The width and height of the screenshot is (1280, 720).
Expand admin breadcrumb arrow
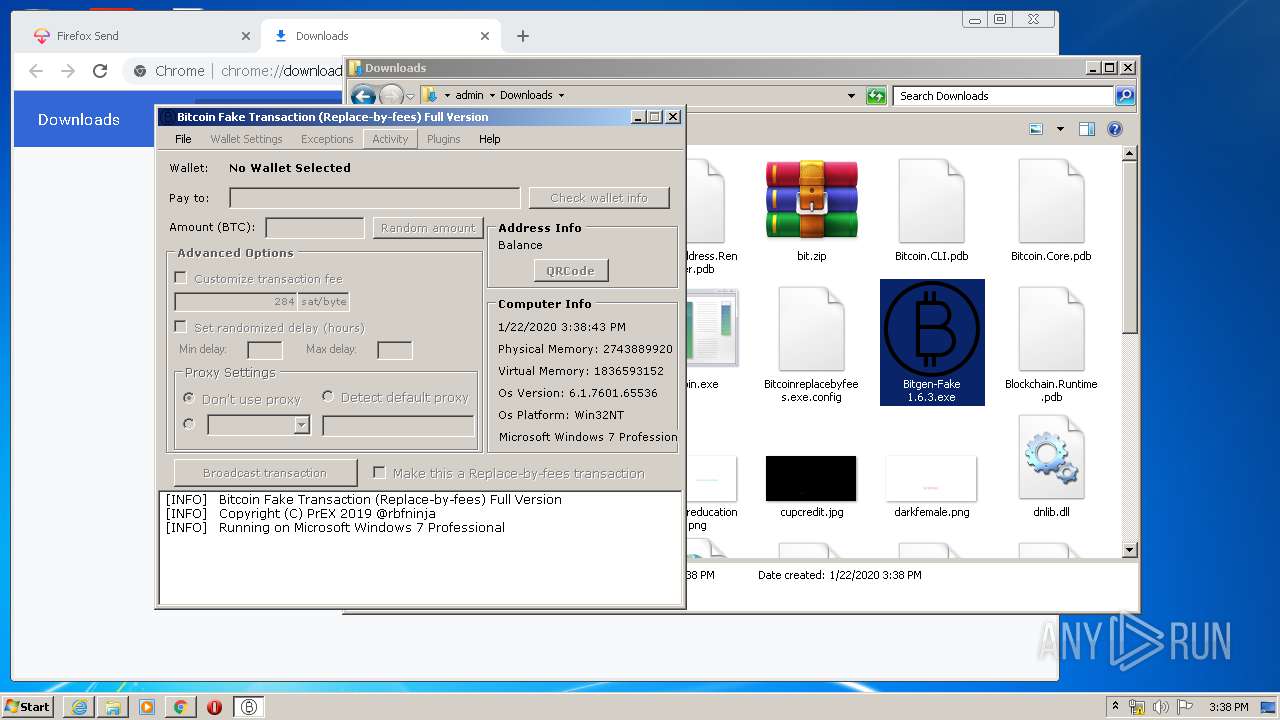coord(492,96)
